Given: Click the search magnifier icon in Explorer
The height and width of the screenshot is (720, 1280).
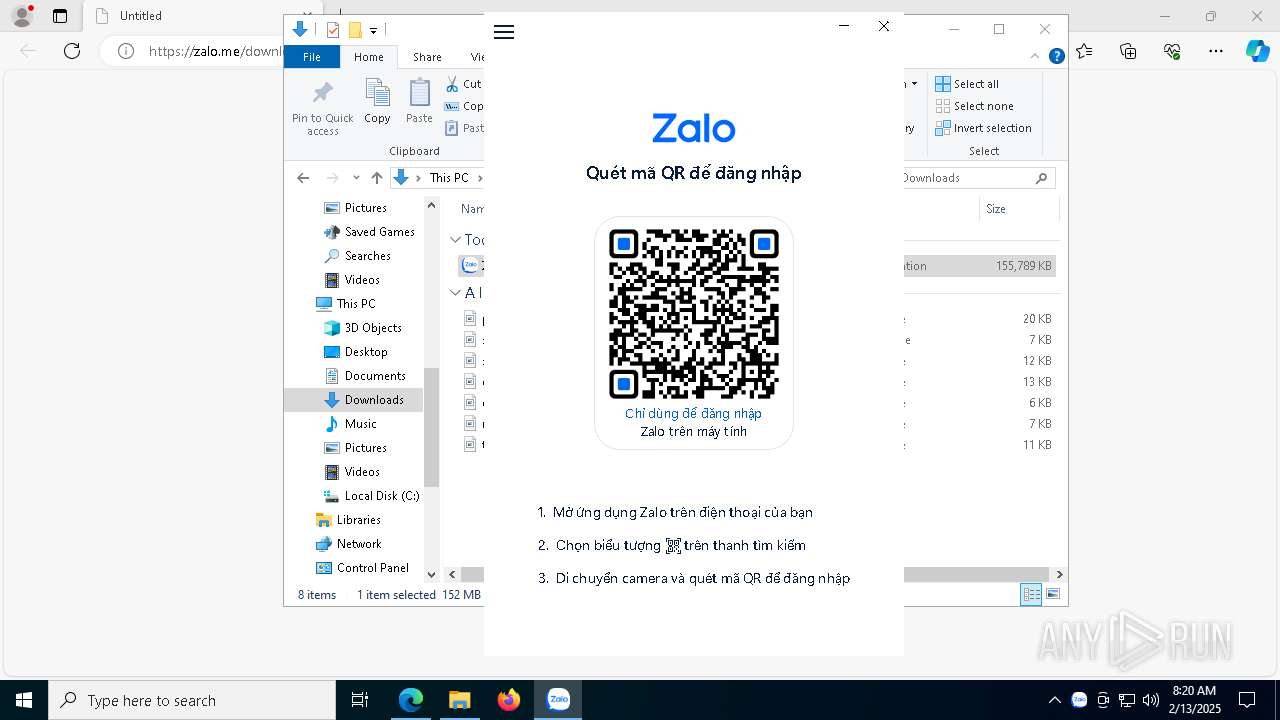Looking at the screenshot, I should tap(1042, 178).
